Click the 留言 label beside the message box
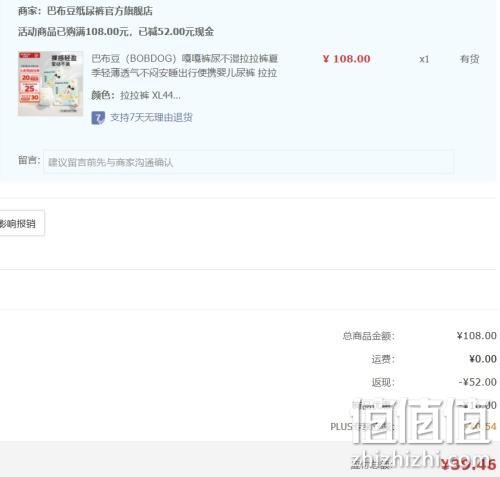Screen dimensions: 500x477 [x=29, y=160]
